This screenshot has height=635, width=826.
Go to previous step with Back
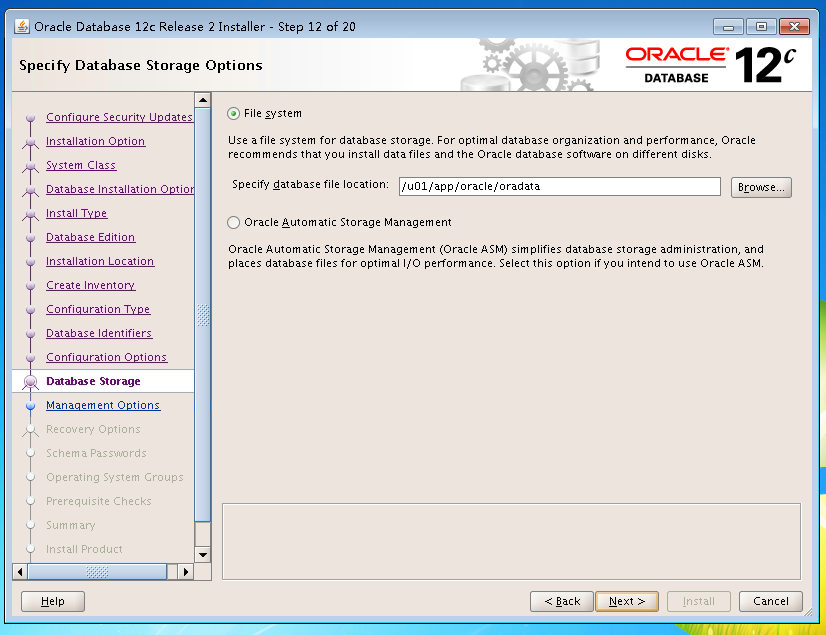pos(562,601)
